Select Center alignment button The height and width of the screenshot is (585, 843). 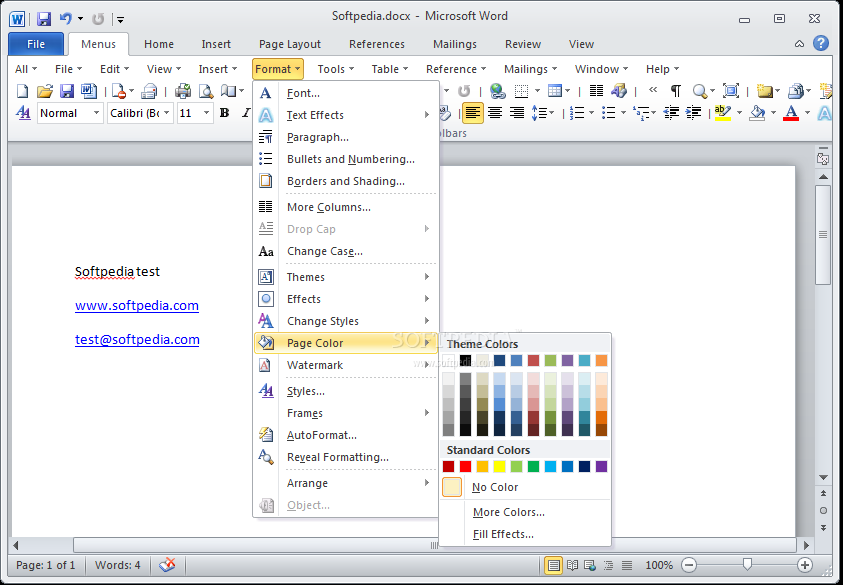tap(495, 113)
